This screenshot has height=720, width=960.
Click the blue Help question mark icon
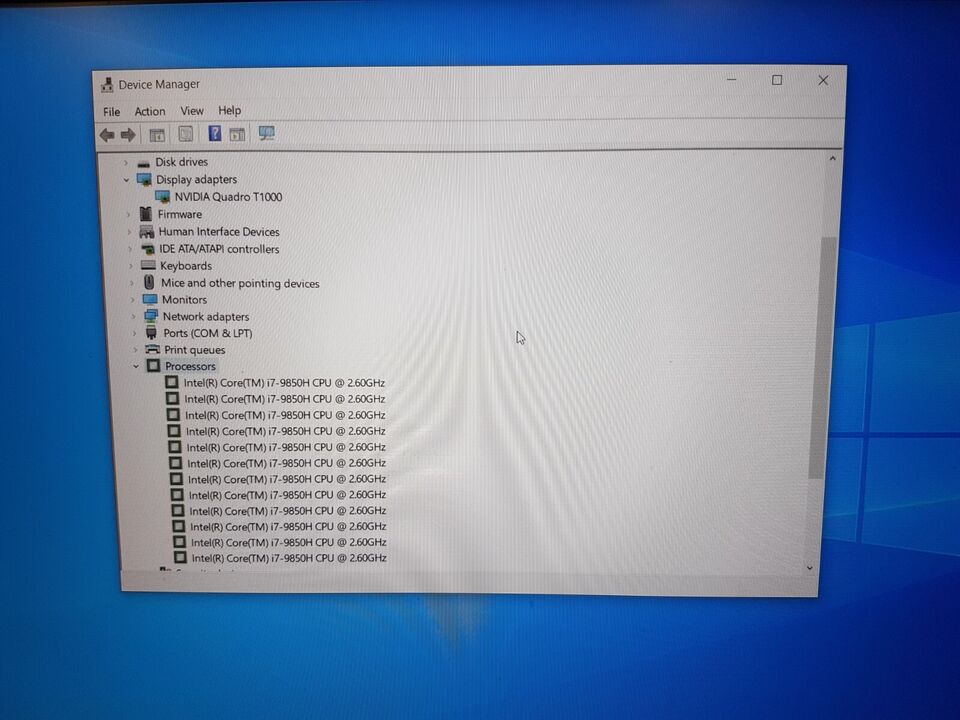pyautogui.click(x=215, y=133)
